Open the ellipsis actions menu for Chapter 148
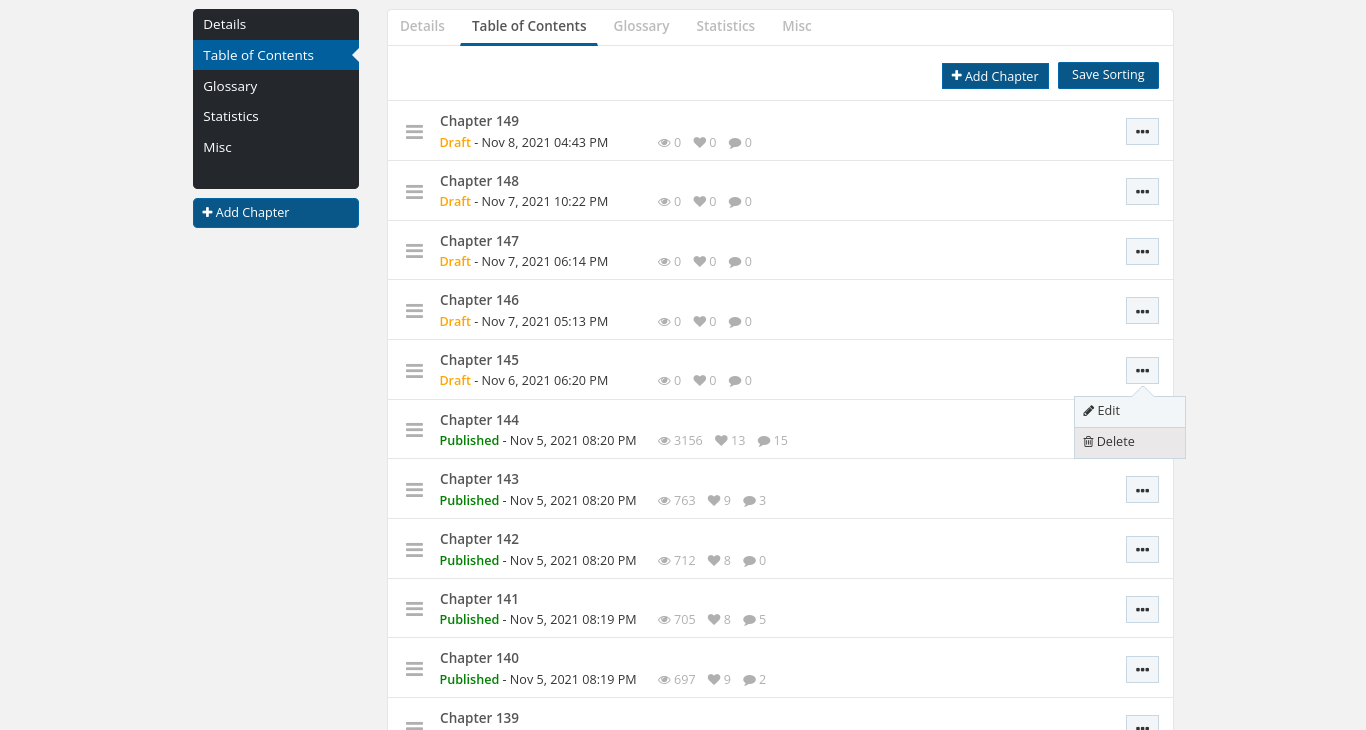Image resolution: width=1366 pixels, height=730 pixels. 1142,191
